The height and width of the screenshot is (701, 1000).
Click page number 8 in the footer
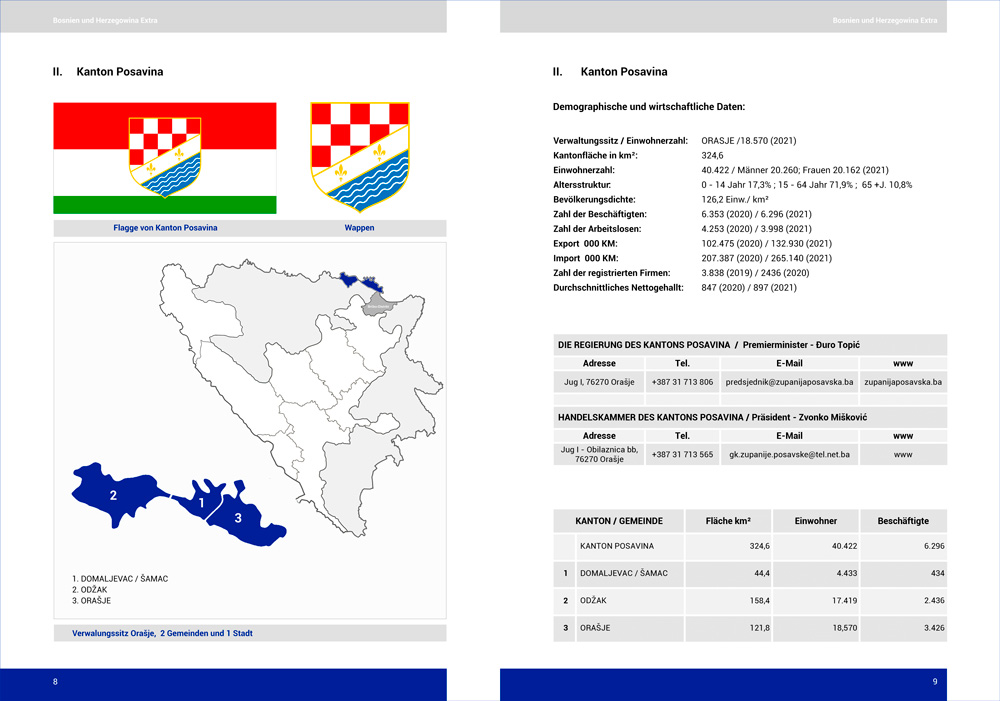tap(56, 682)
